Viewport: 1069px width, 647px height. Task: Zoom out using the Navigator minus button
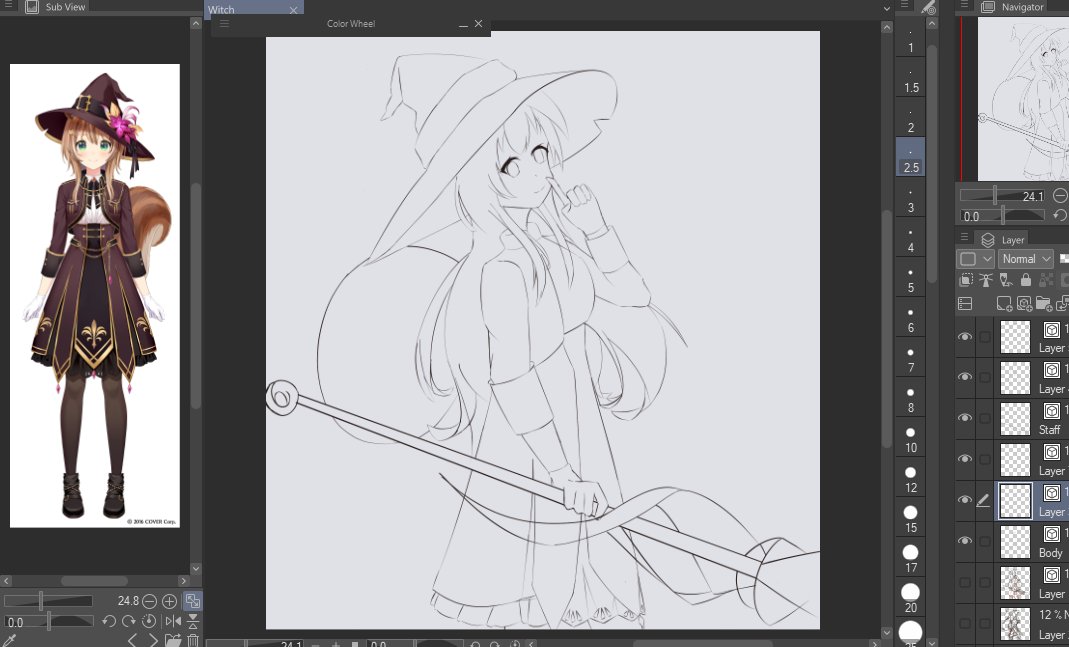1061,196
